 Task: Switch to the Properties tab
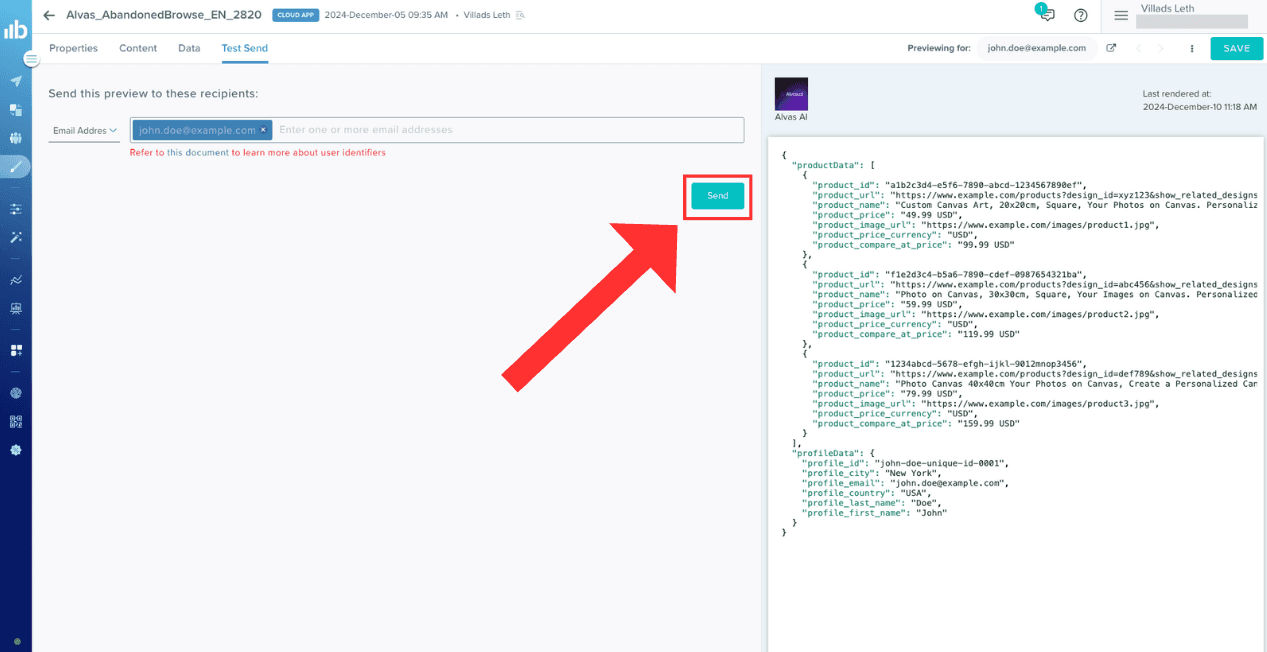(x=73, y=48)
